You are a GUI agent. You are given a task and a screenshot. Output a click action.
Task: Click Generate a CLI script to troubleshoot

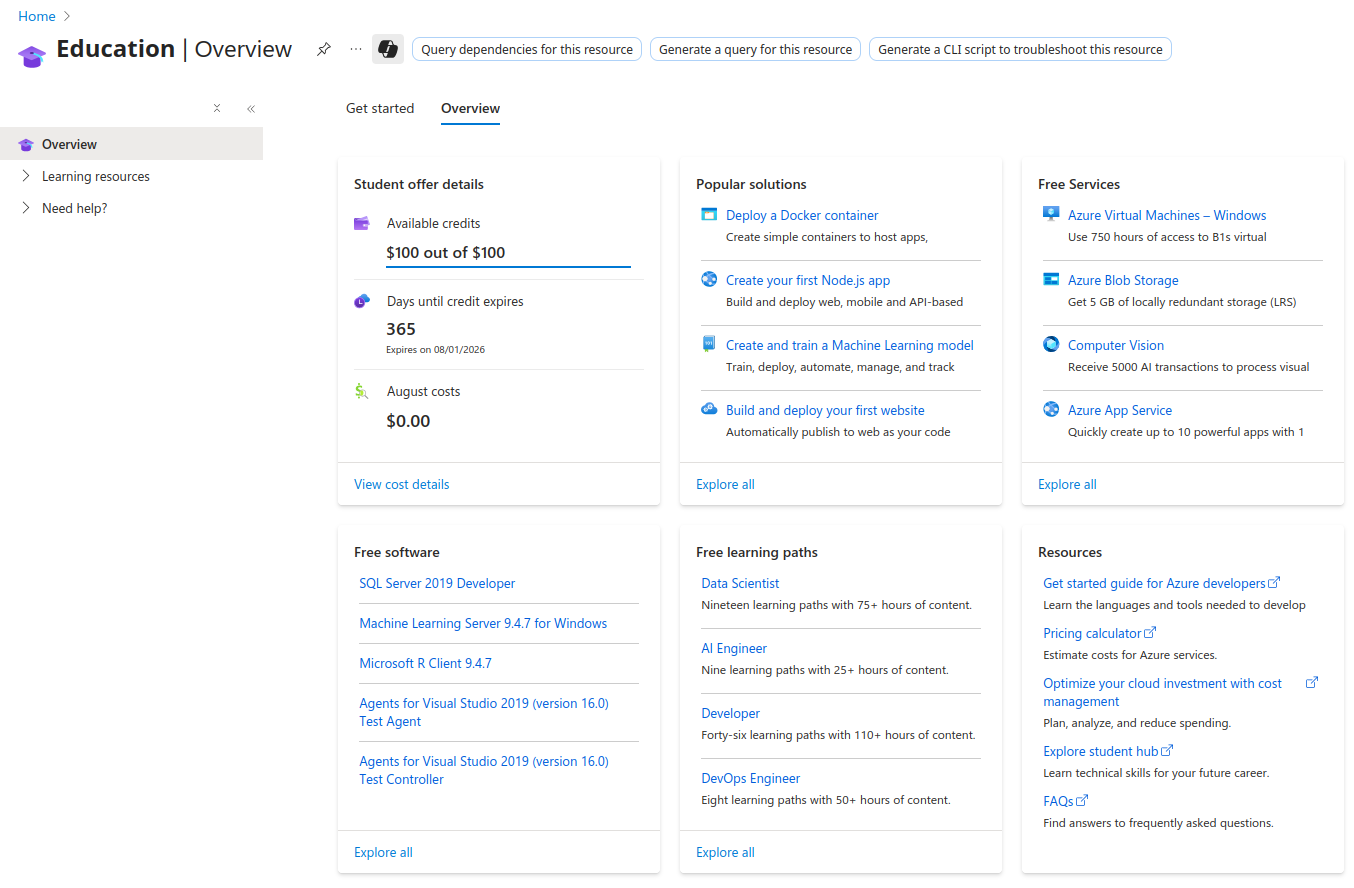(x=1020, y=49)
